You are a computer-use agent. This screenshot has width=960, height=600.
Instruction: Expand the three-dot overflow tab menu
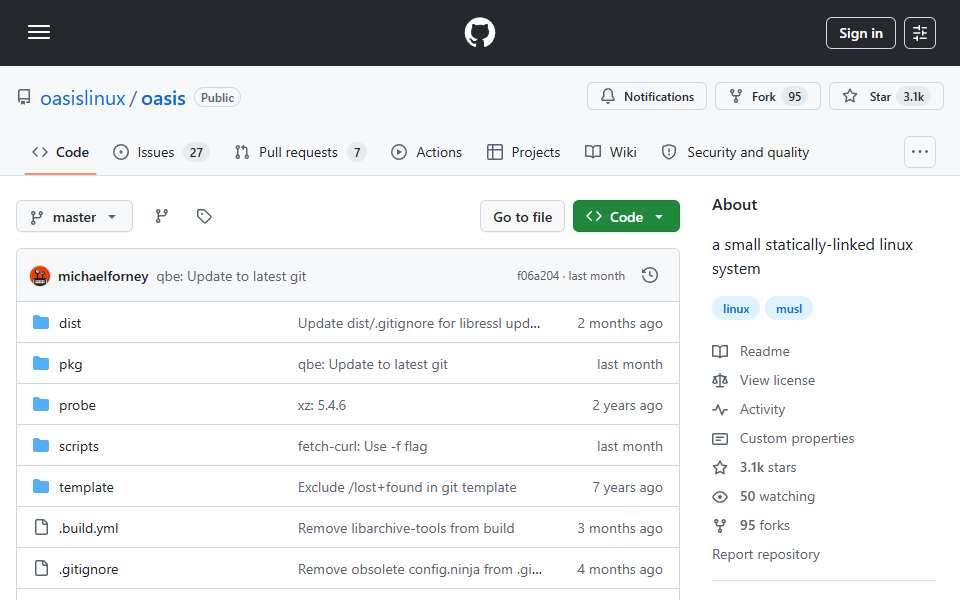920,152
